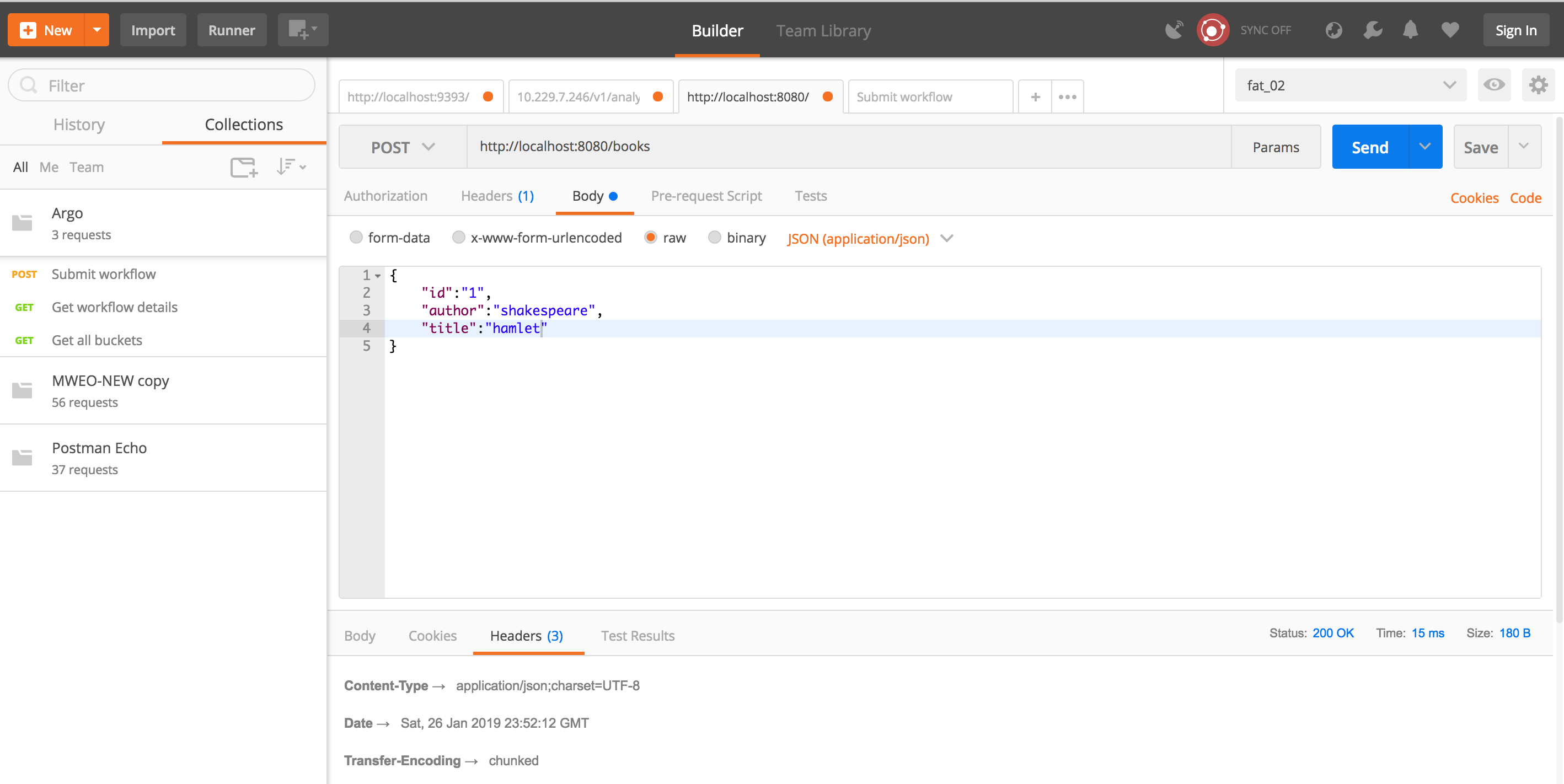Switch to the Tests tab
Viewport: 1564px width, 784px height.
(x=811, y=196)
